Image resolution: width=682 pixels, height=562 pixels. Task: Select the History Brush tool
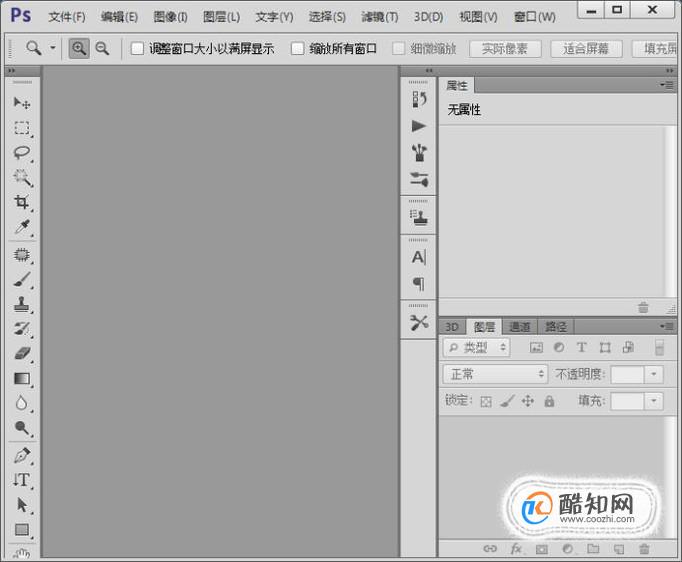coord(22,329)
